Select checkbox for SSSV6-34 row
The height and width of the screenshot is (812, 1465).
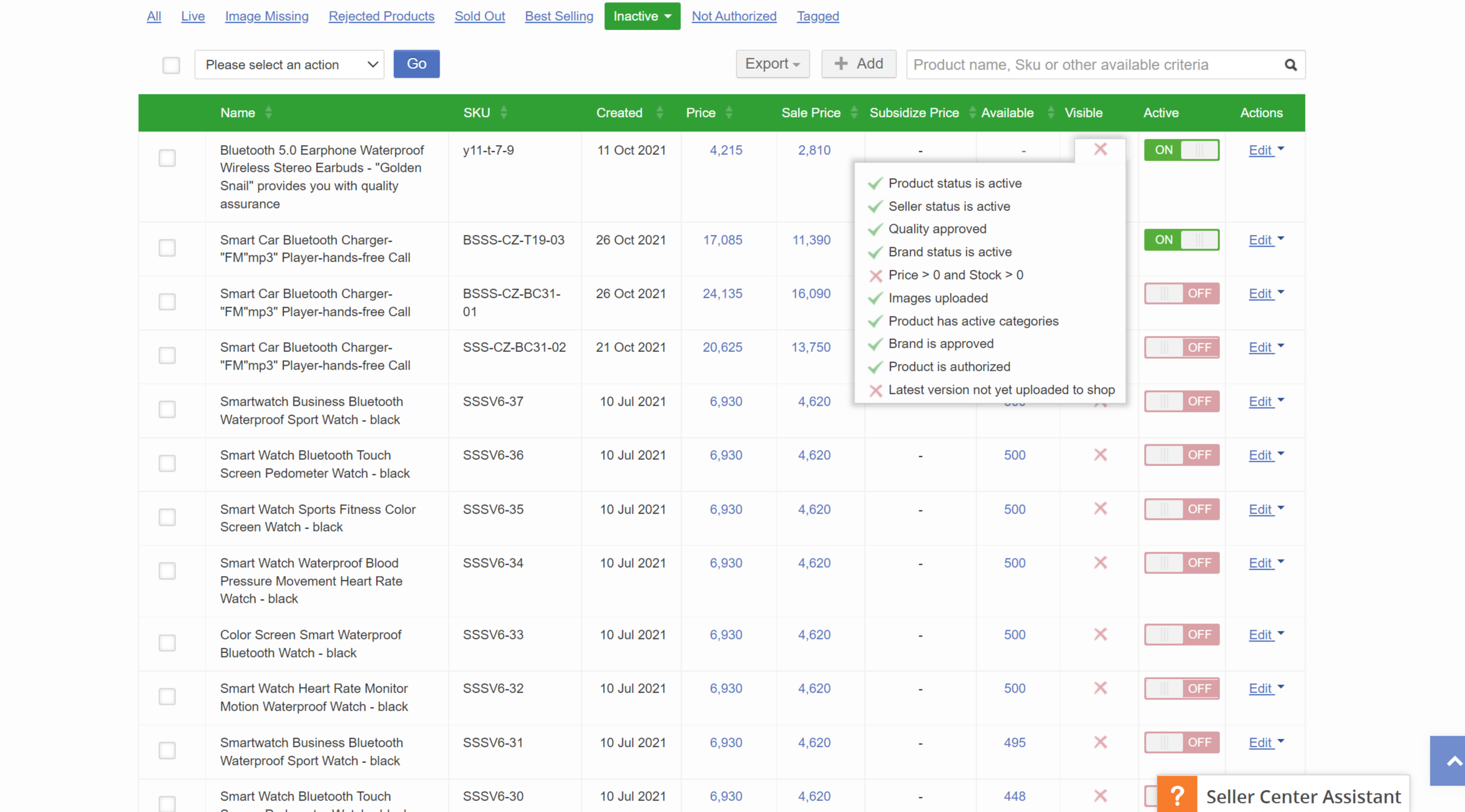point(167,571)
